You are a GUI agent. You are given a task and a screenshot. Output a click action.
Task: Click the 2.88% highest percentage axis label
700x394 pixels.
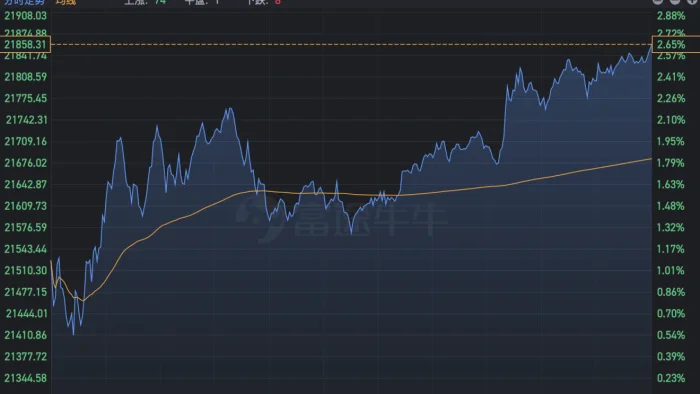[x=671, y=16]
